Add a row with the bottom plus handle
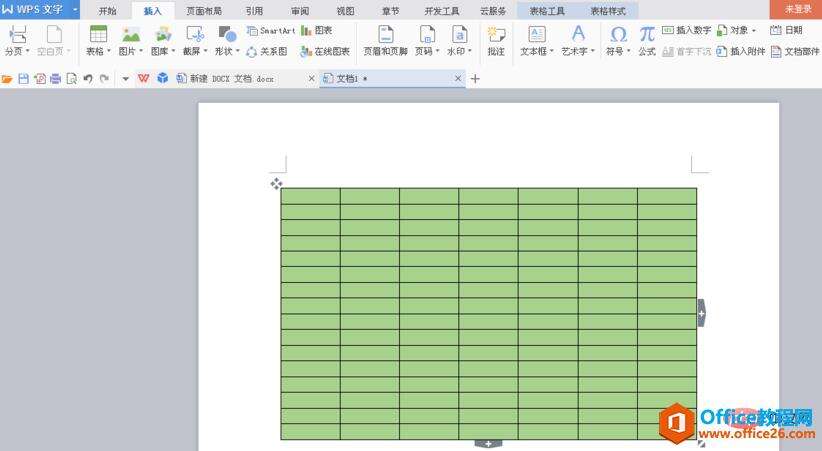 [488, 444]
